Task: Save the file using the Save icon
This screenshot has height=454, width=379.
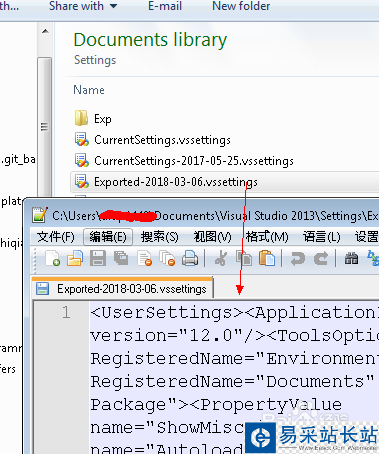Action: 98,259
